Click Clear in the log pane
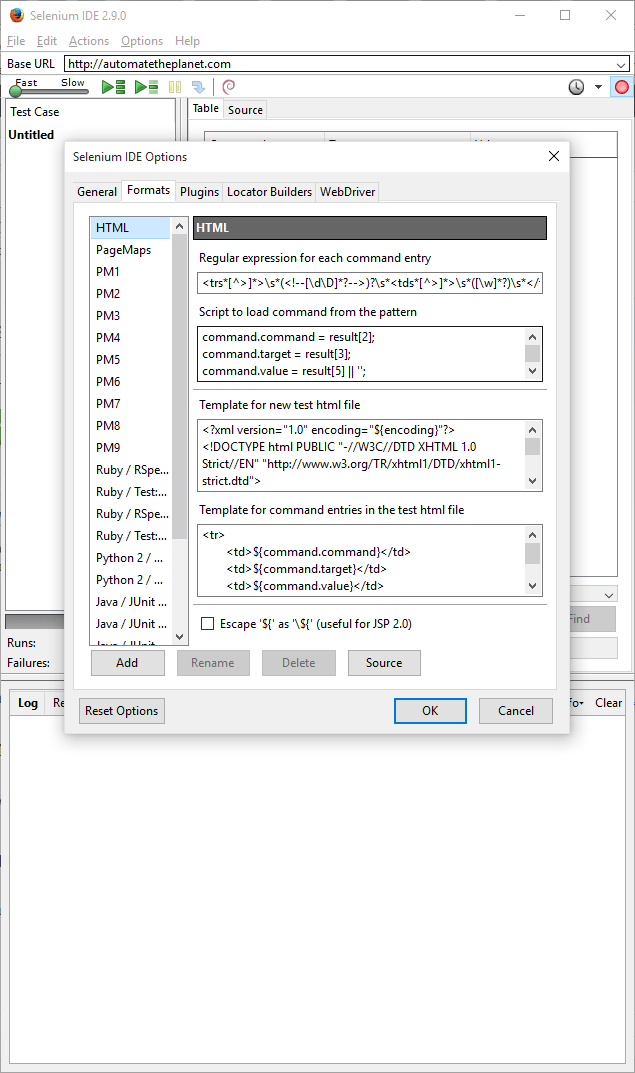Screen dimensions: 635x1073 point(608,703)
